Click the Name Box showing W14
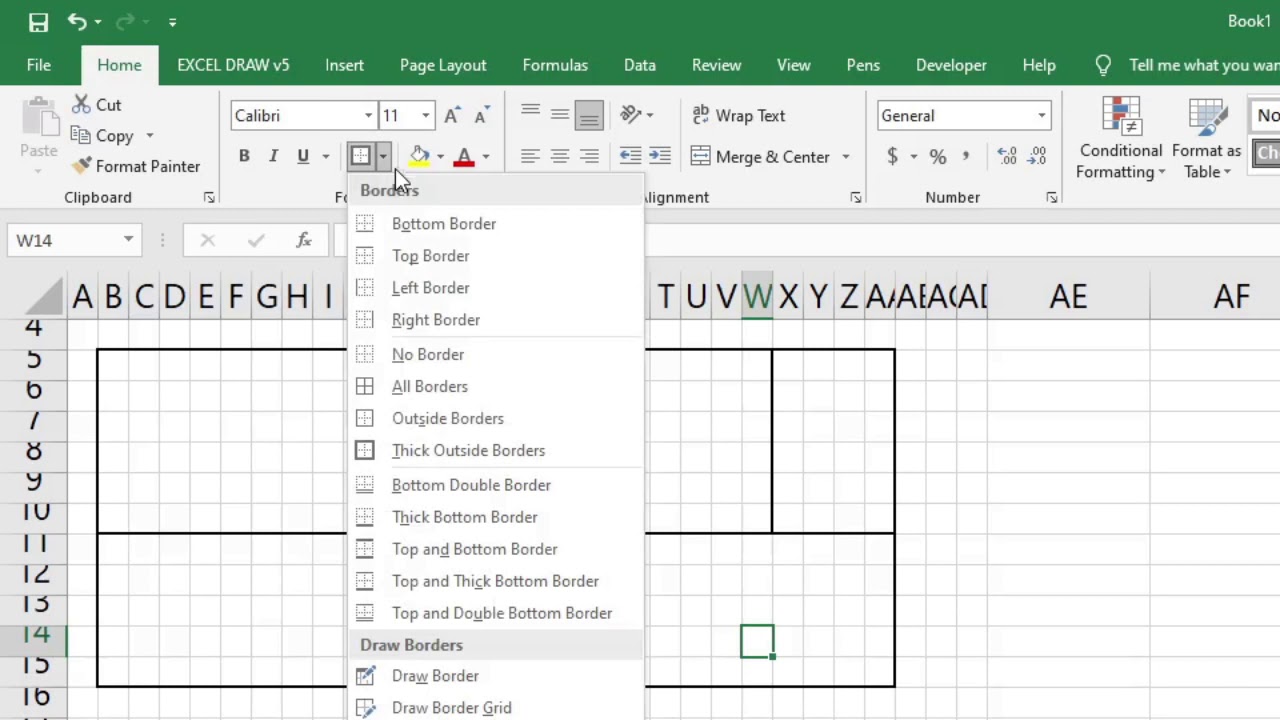This screenshot has width=1280, height=720. 63,240
